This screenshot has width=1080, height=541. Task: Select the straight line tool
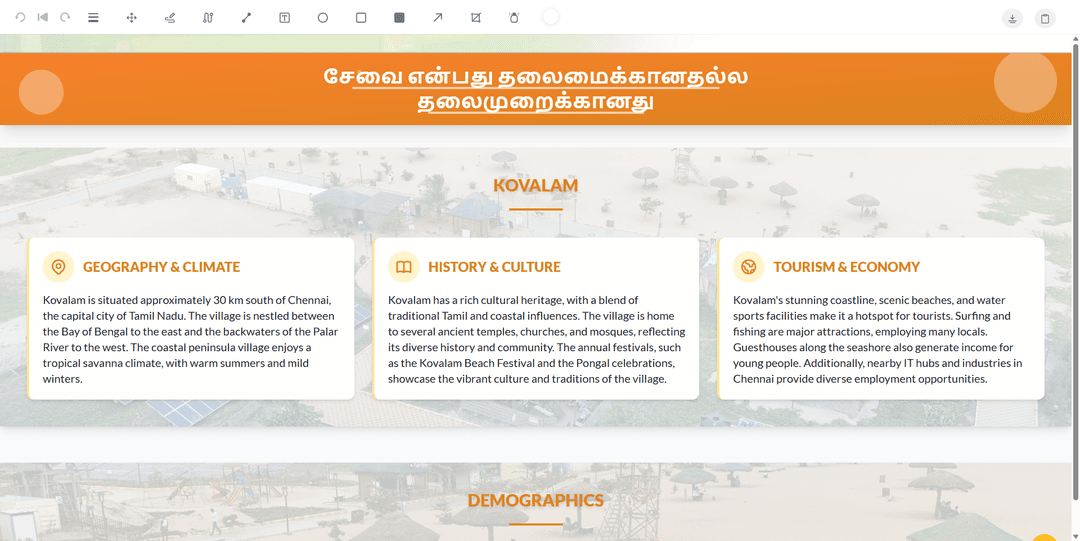(247, 18)
